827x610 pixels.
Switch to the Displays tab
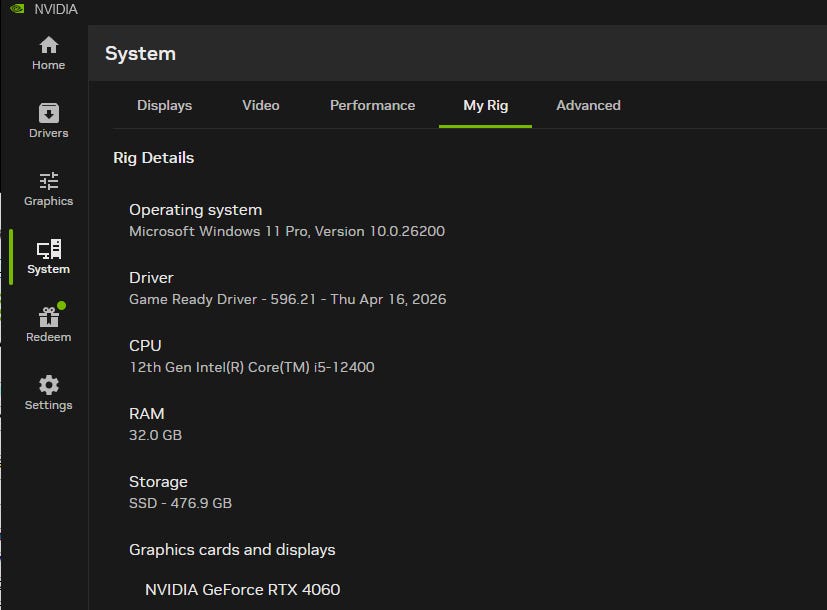point(164,105)
